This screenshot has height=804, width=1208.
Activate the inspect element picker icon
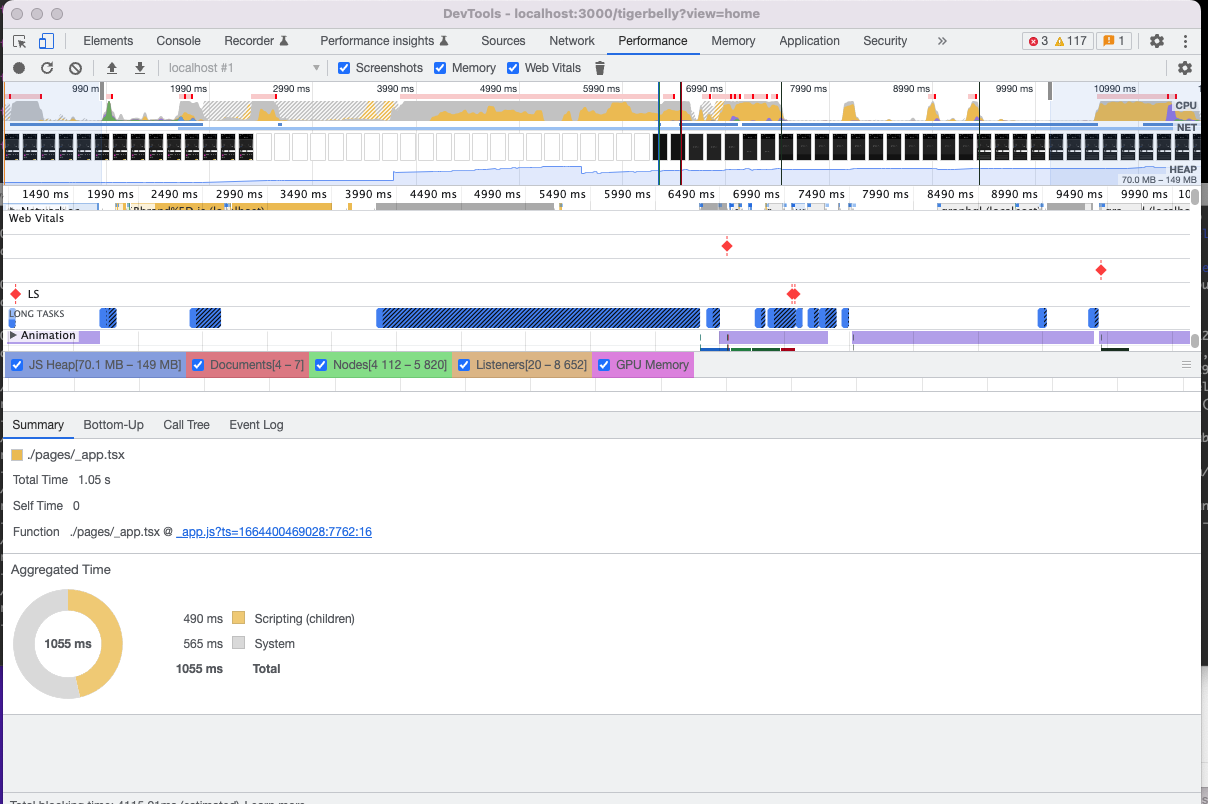pyautogui.click(x=19, y=41)
